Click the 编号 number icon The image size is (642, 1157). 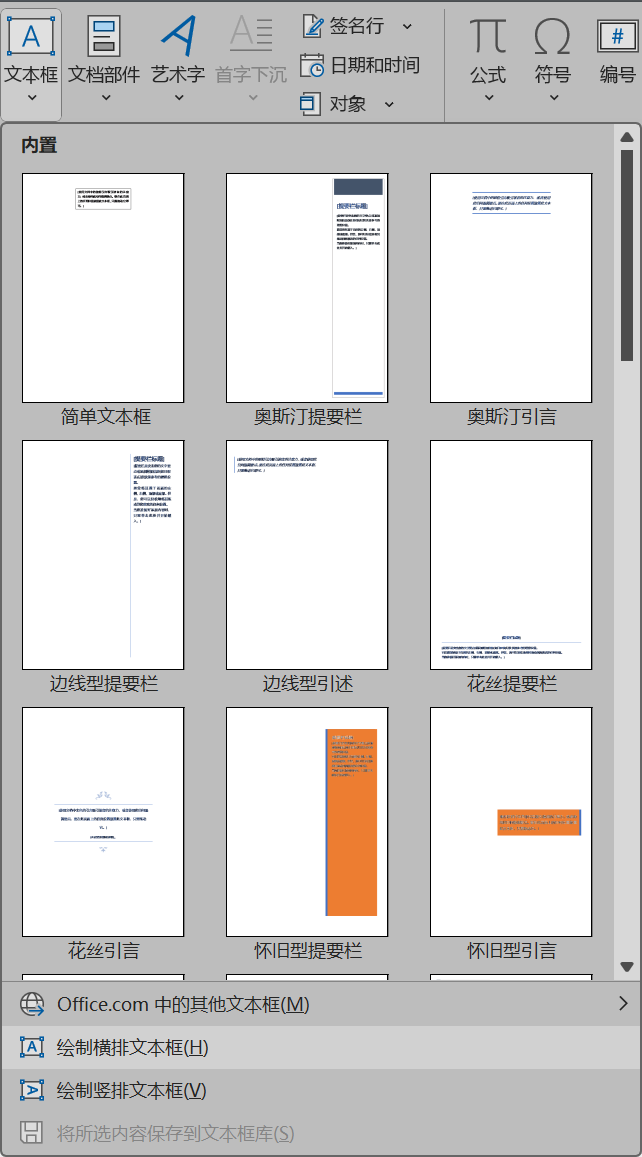618,35
